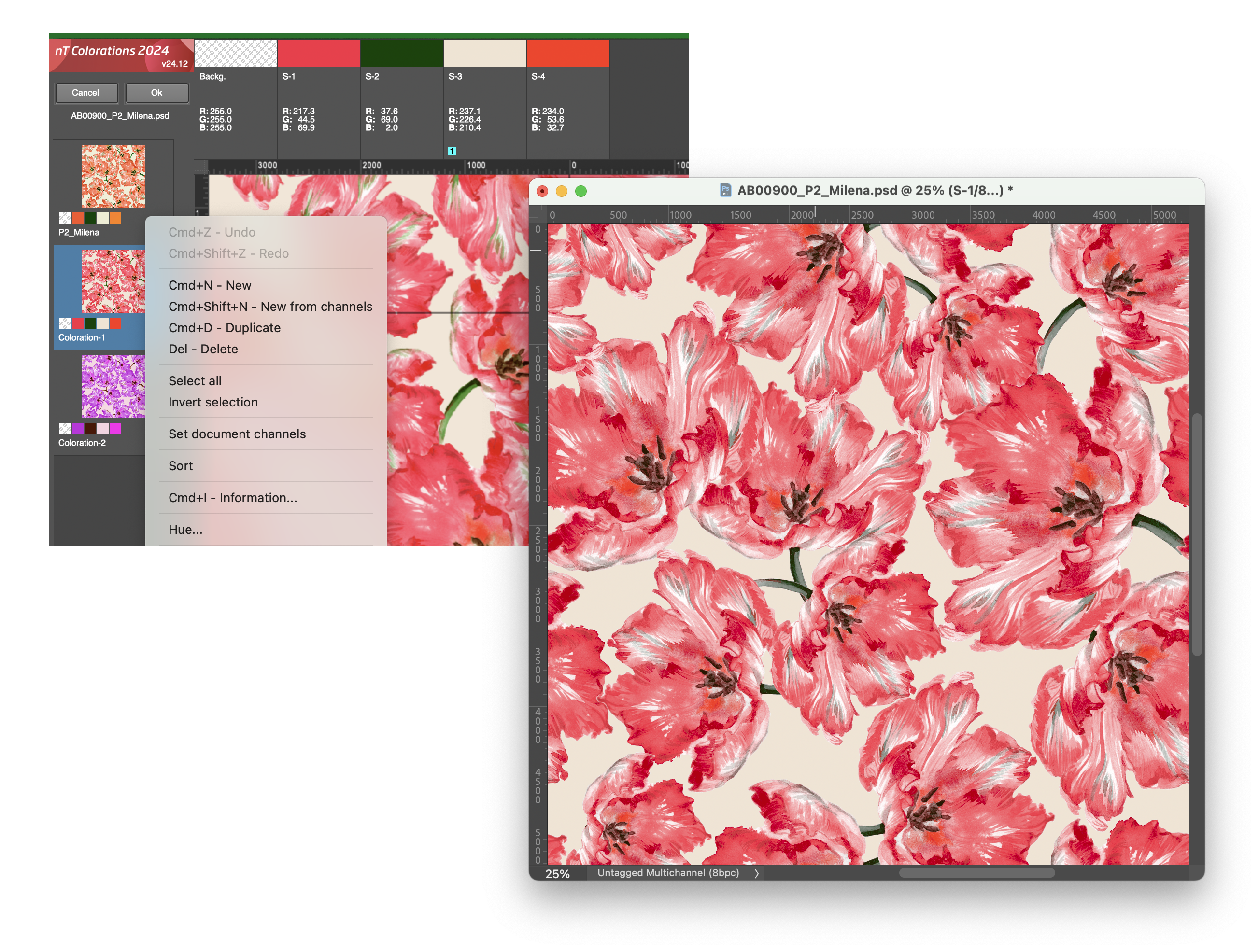
Task: Click the 25% zoom level field
Action: [557, 874]
